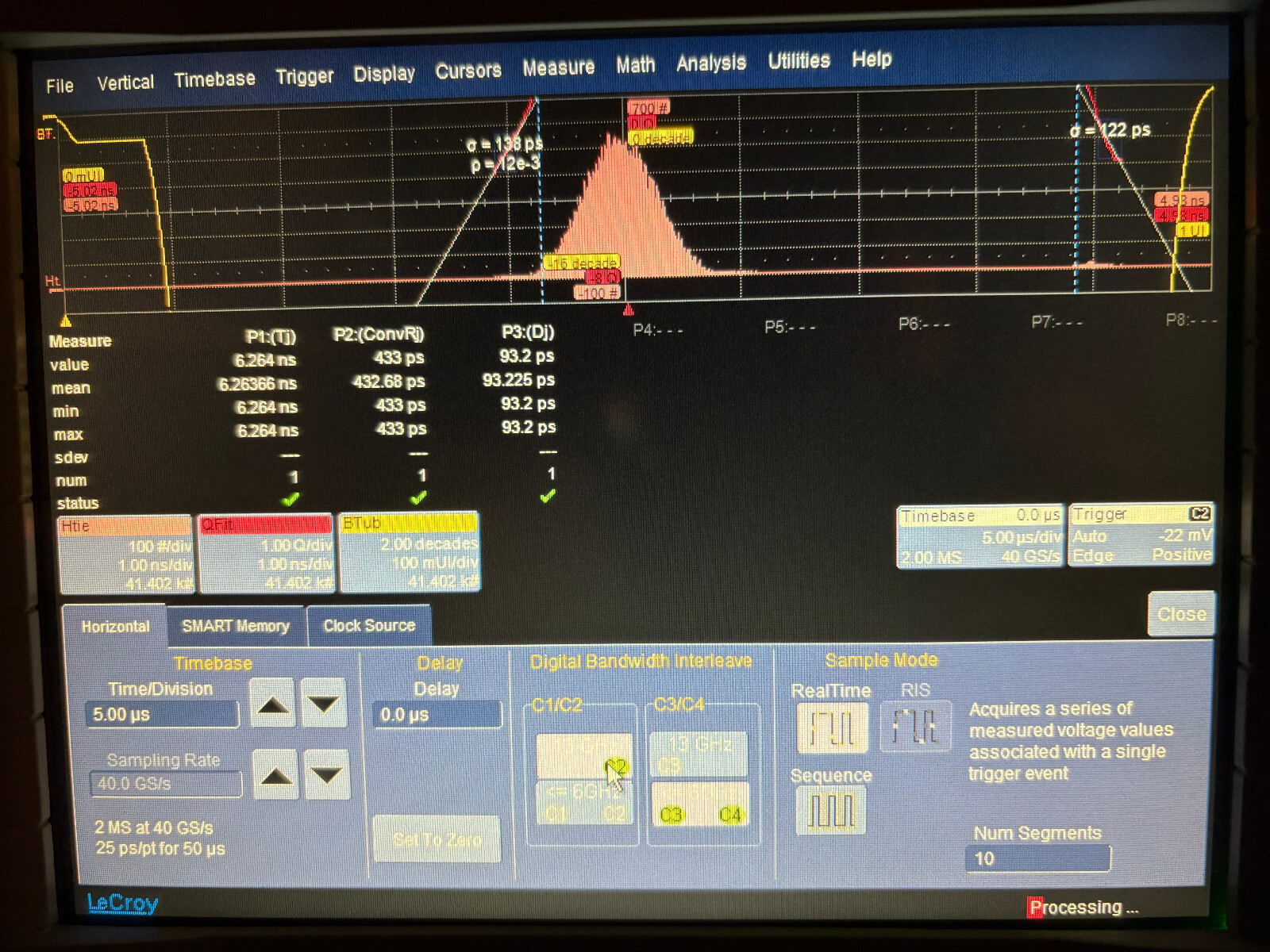Screen dimensions: 1270x952
Task: Click the σ = 122 ps annotation
Action: (1110, 131)
